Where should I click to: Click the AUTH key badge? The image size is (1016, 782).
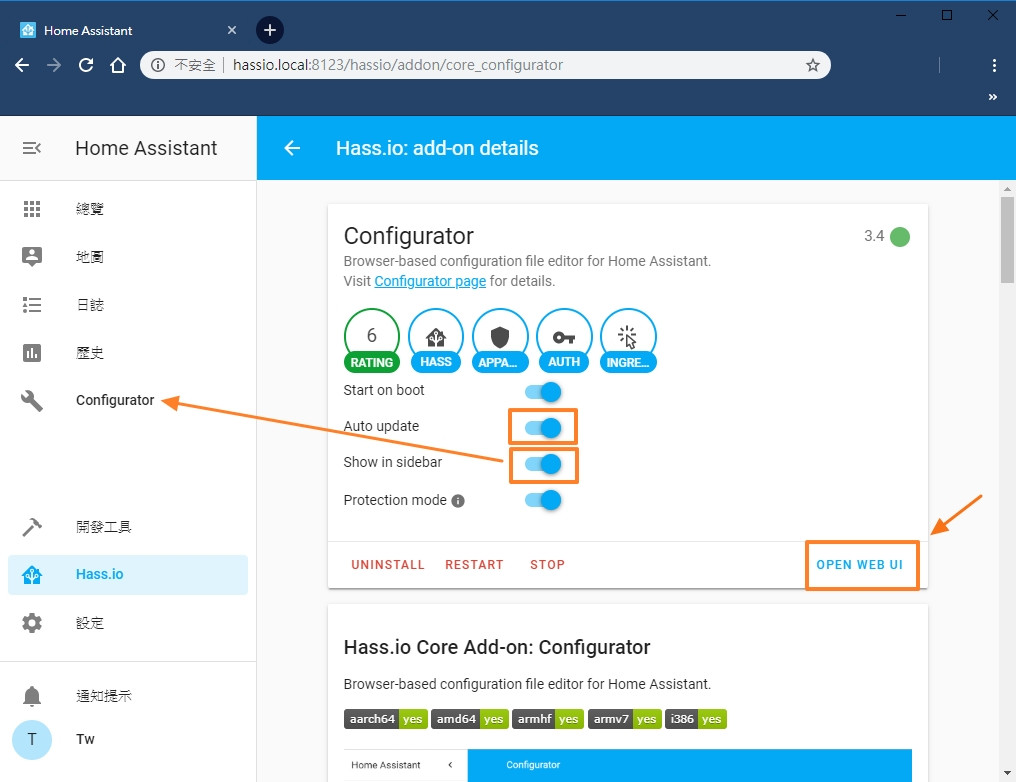[x=564, y=341]
